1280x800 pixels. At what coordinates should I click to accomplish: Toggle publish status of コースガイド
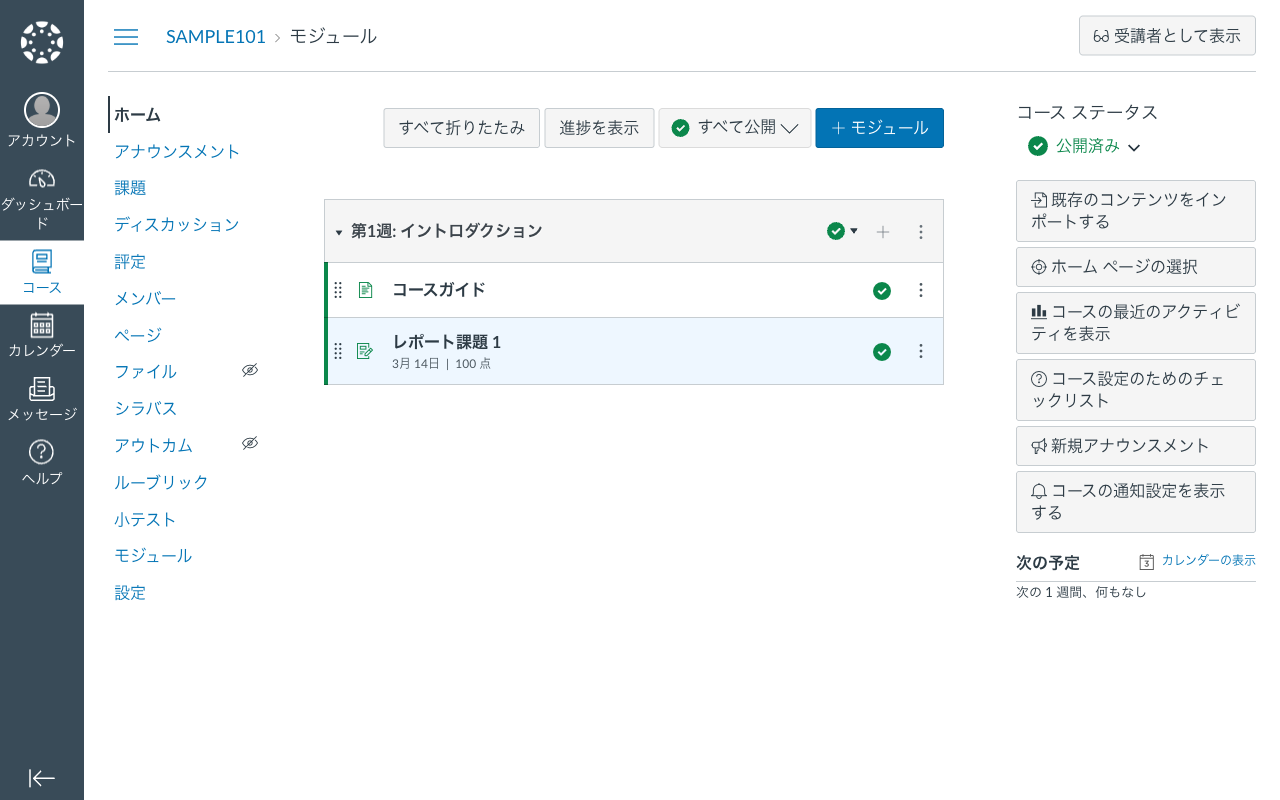click(882, 290)
